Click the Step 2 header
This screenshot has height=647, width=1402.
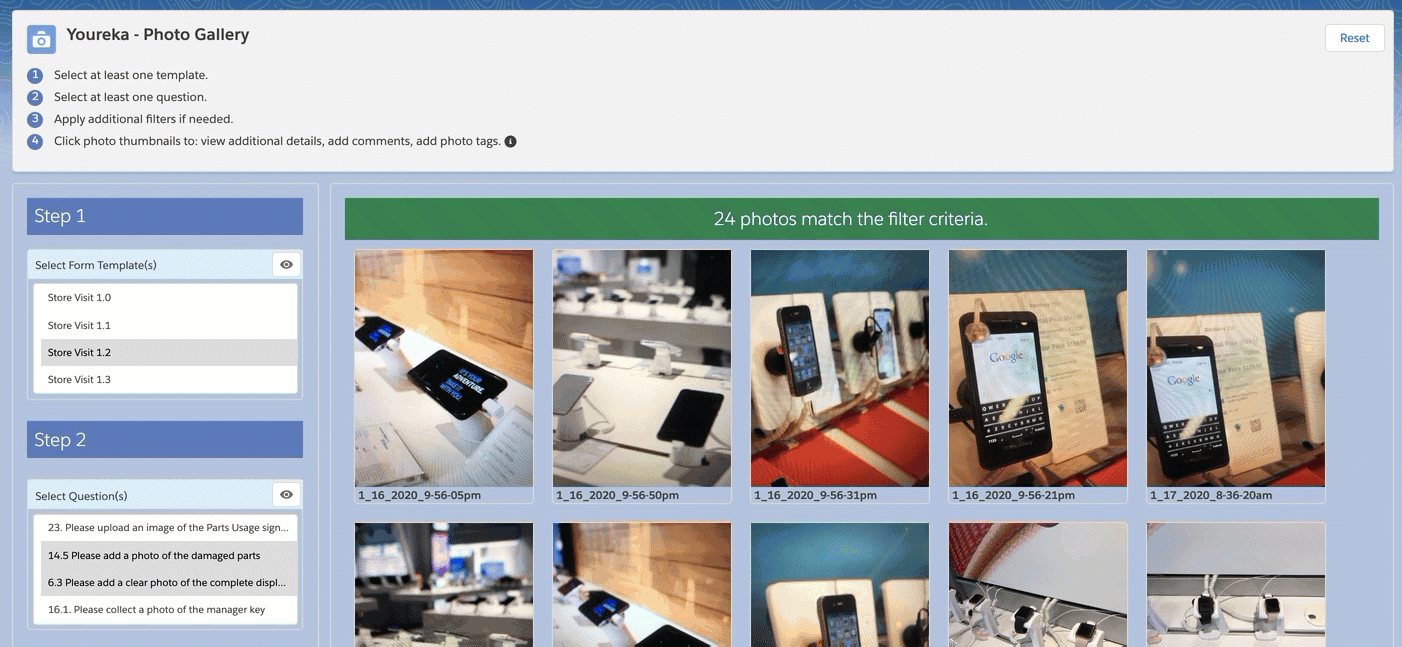(x=165, y=440)
